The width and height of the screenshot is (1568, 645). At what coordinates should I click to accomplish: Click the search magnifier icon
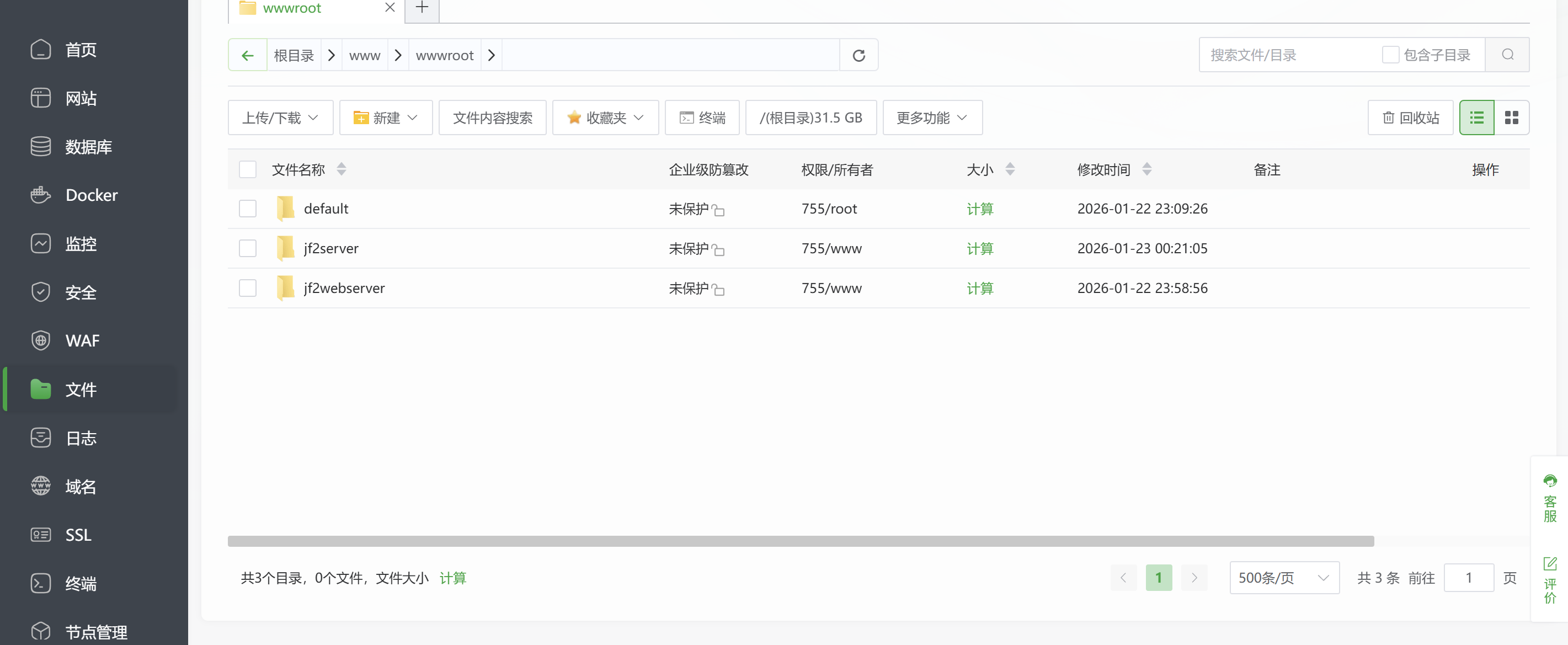1507,55
